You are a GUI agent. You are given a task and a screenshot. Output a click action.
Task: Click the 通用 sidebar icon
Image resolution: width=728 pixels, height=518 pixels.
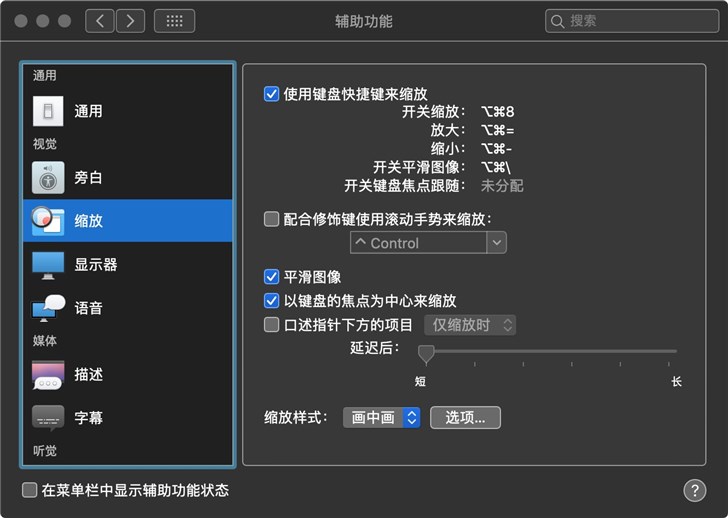[48, 111]
